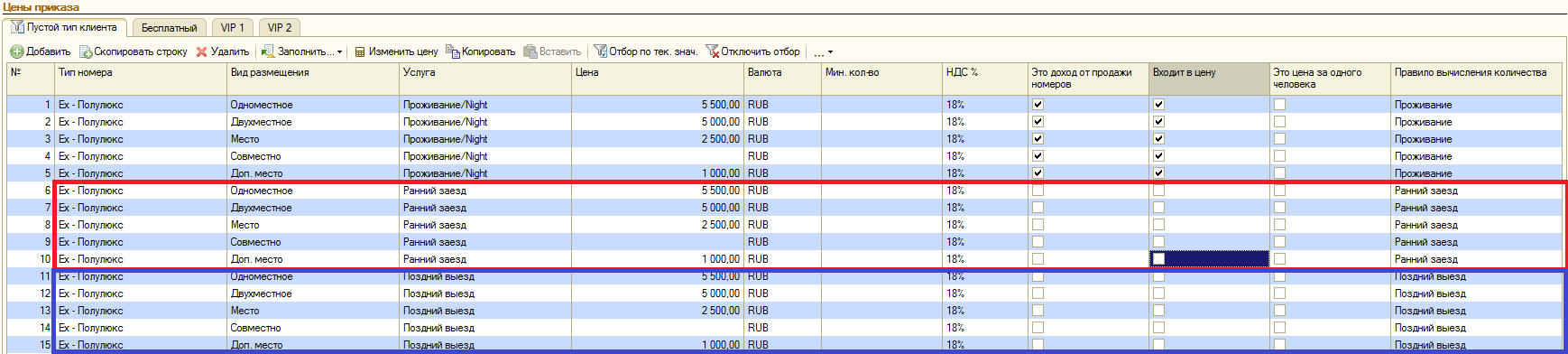
Task: Select Поздний выезд rule cell in row 13
Action: pyautogui.click(x=1476, y=311)
